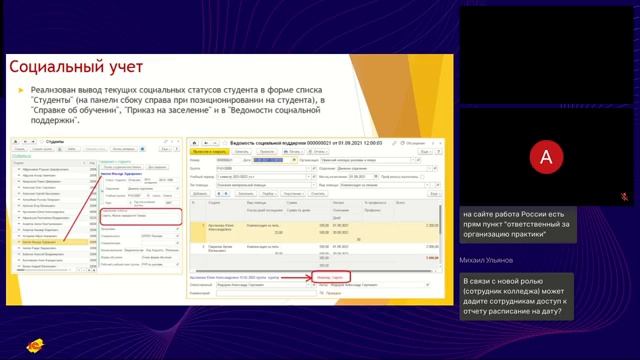Click the home icon in Студенты window
The width and height of the screenshot is (640, 360).
click(x=16, y=142)
